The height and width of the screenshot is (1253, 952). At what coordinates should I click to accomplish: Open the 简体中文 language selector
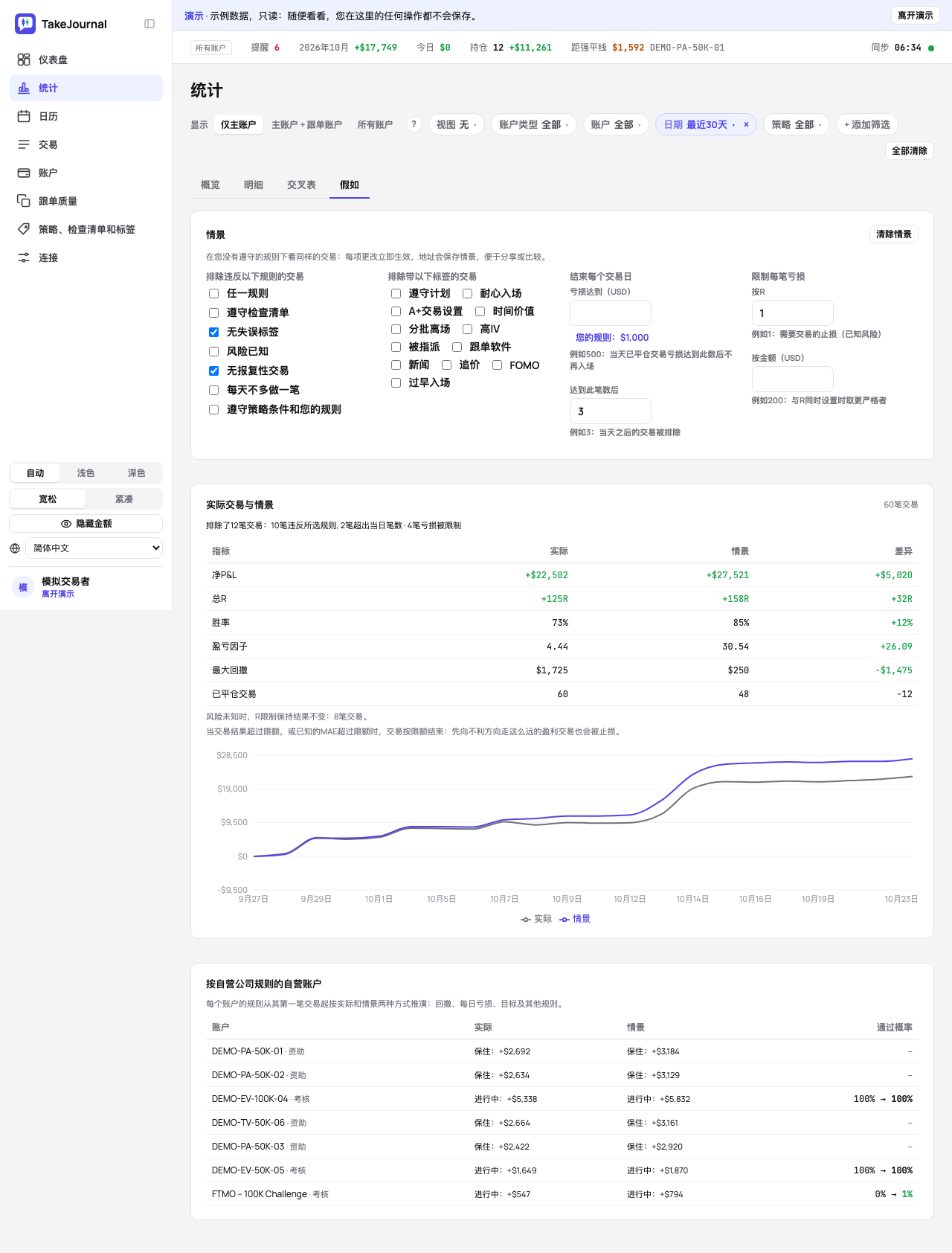pyautogui.click(x=94, y=548)
